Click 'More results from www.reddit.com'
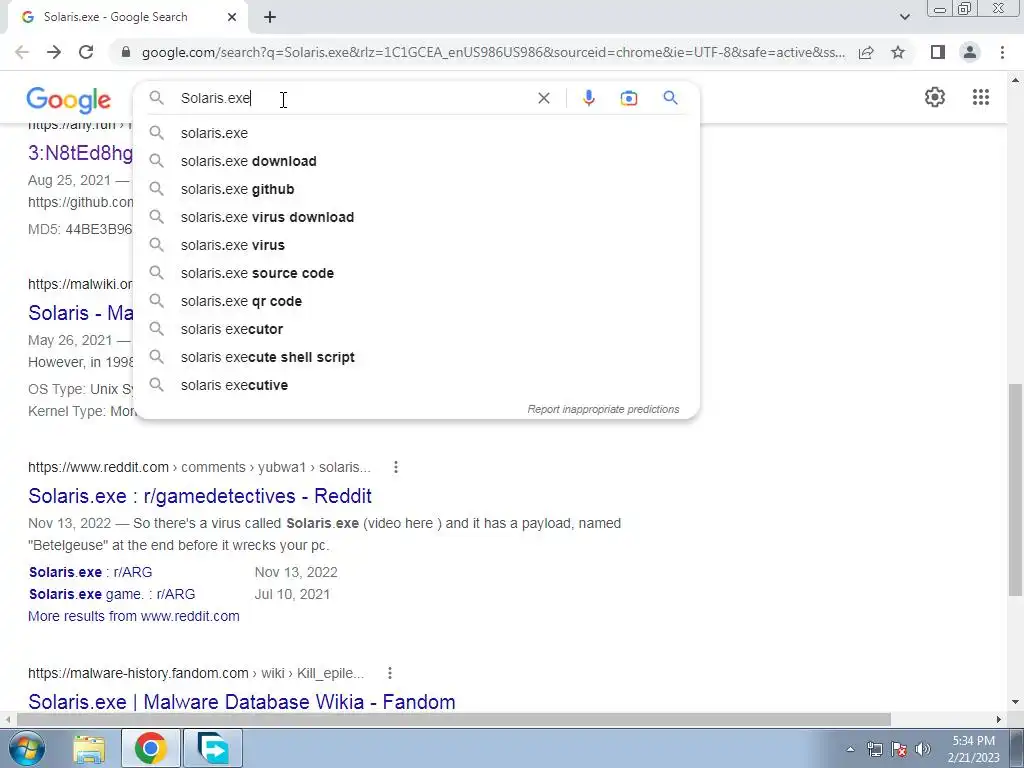 click(x=134, y=616)
